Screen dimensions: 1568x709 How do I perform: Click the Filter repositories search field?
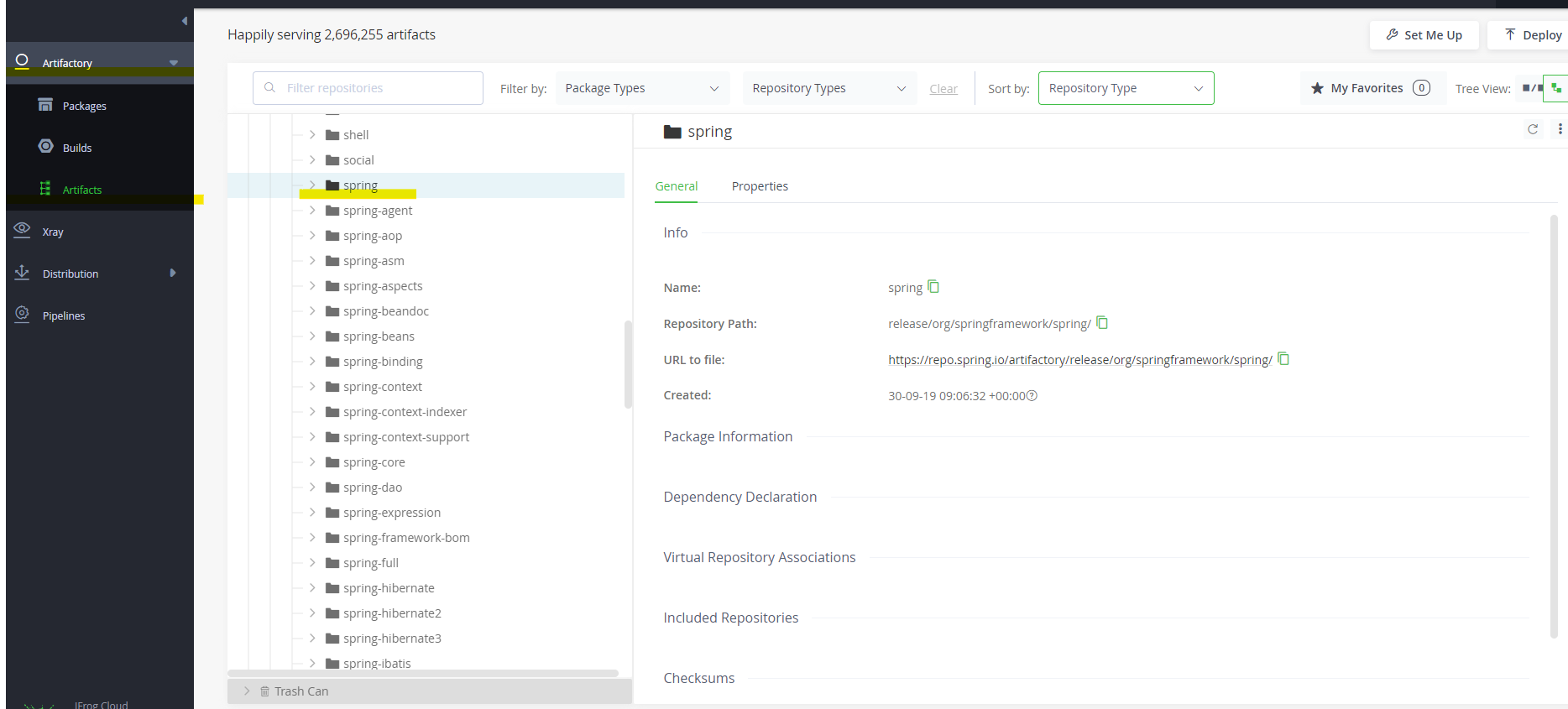[x=368, y=88]
